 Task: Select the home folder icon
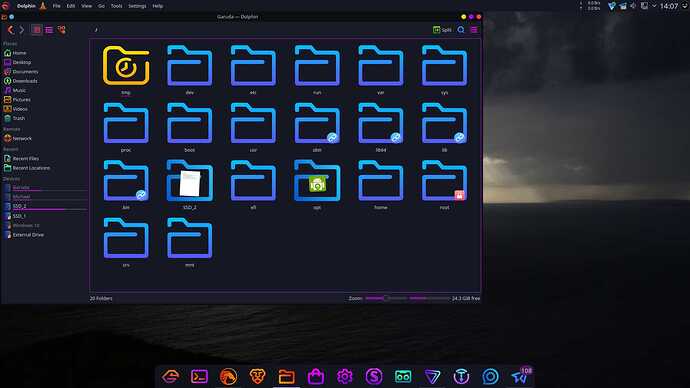381,181
